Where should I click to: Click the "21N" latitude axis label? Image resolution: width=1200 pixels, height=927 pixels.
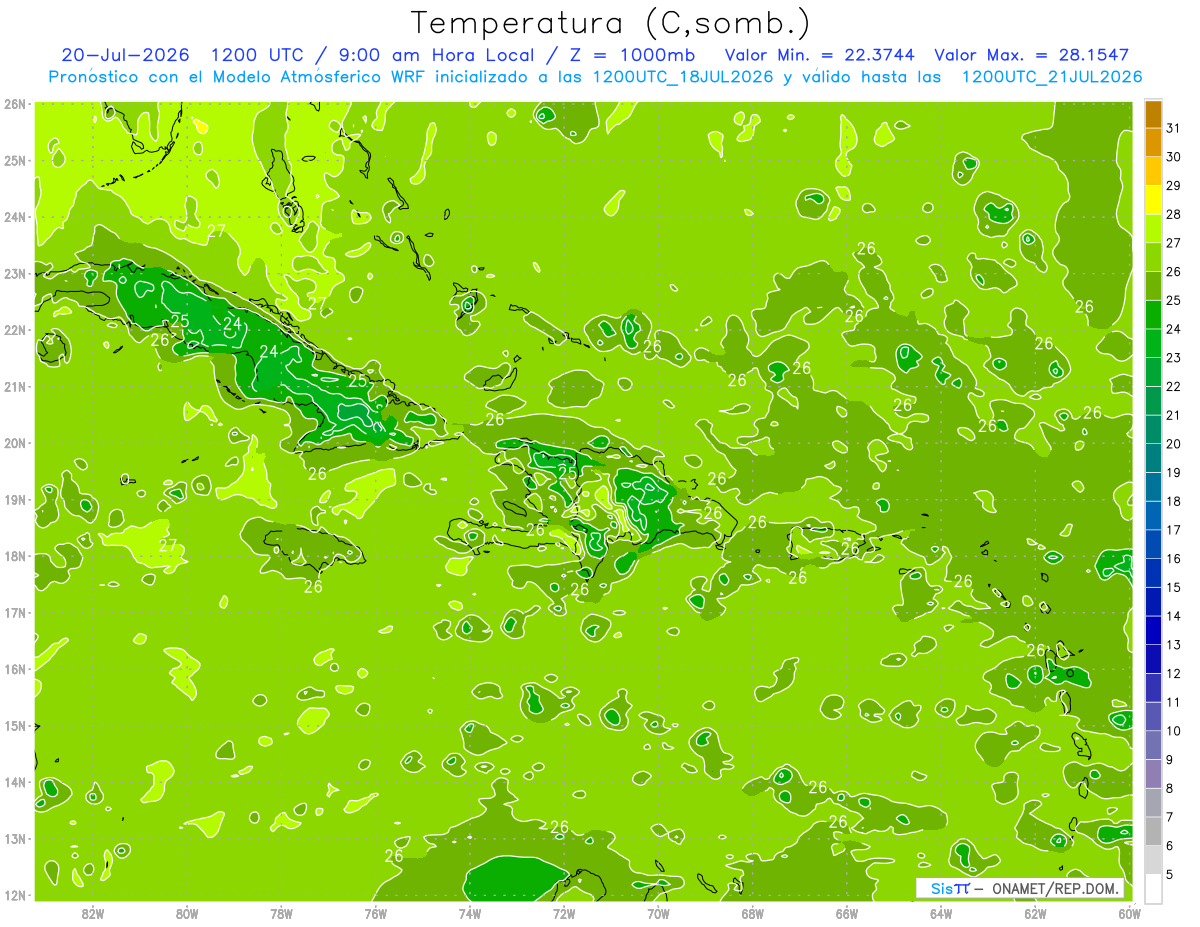[15, 386]
